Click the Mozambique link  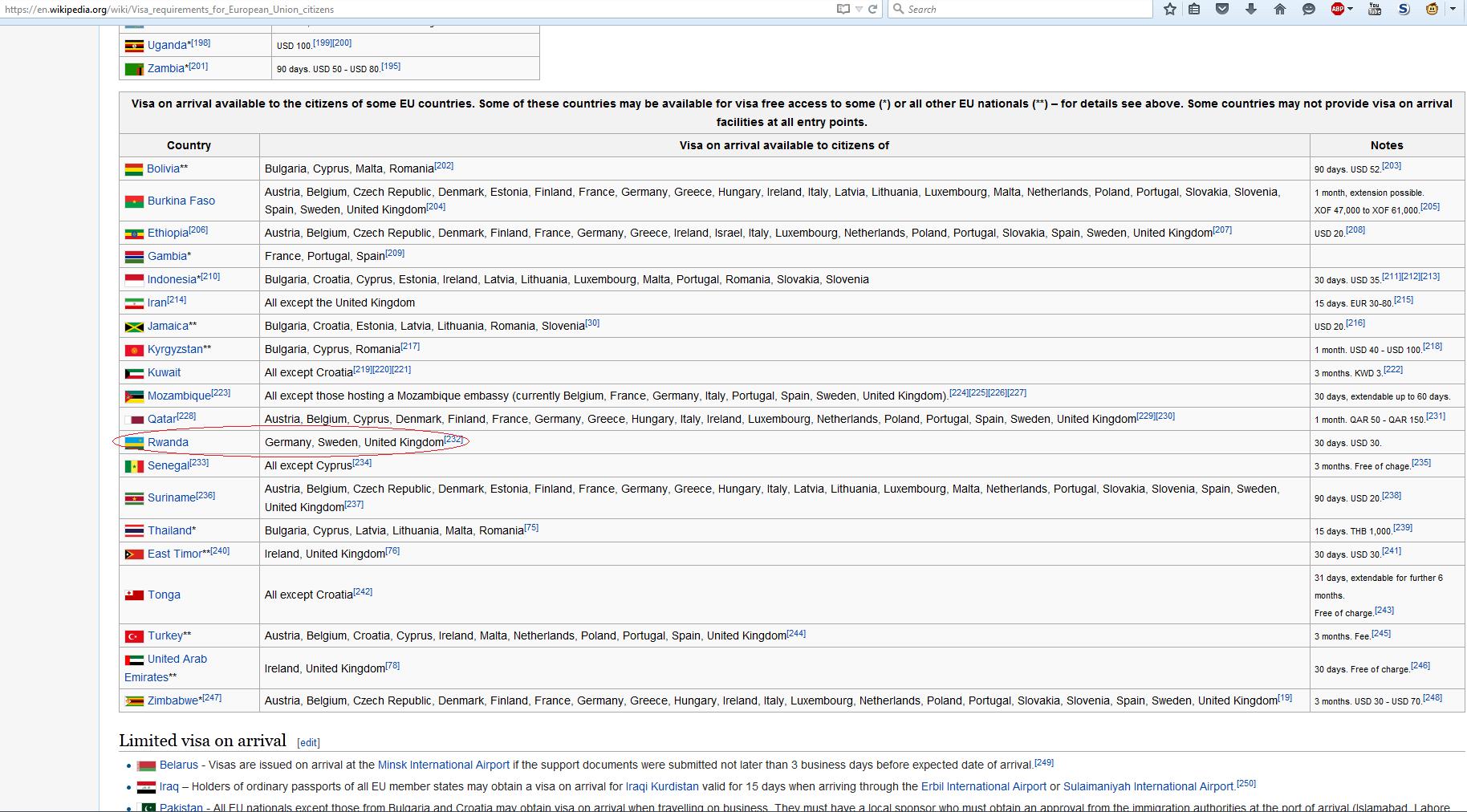pyautogui.click(x=179, y=396)
